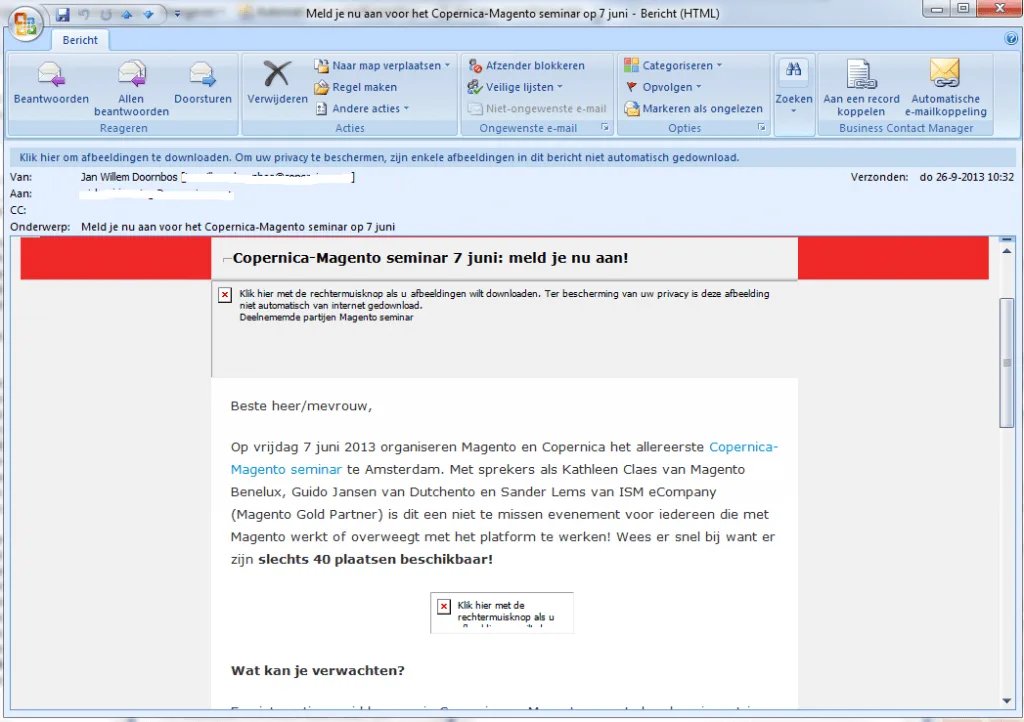Mark message via Markeren als ongelezen
The image size is (1024, 722).
tap(693, 108)
